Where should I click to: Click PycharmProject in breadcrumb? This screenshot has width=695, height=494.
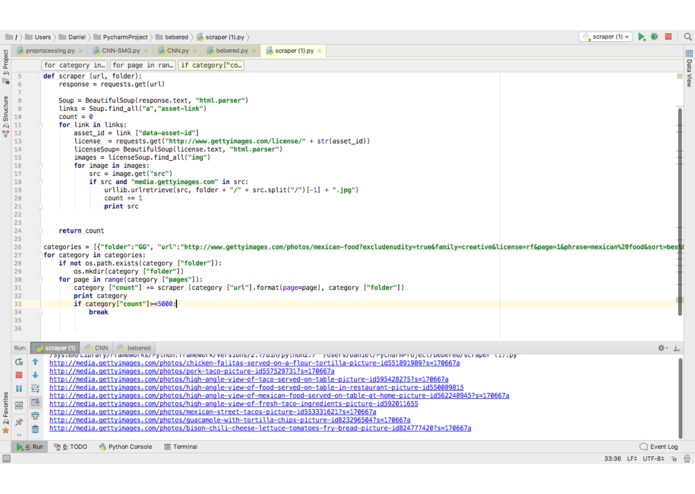point(121,37)
